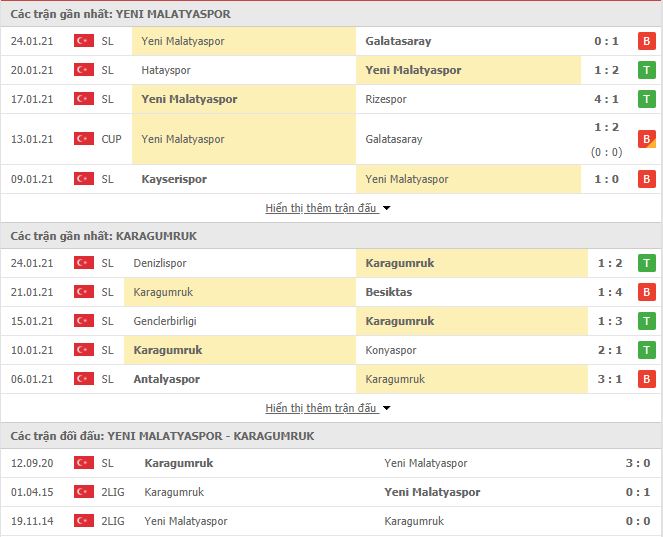Click Konyaspor in the 10.01.21 row
The width and height of the screenshot is (663, 537).
pos(391,351)
